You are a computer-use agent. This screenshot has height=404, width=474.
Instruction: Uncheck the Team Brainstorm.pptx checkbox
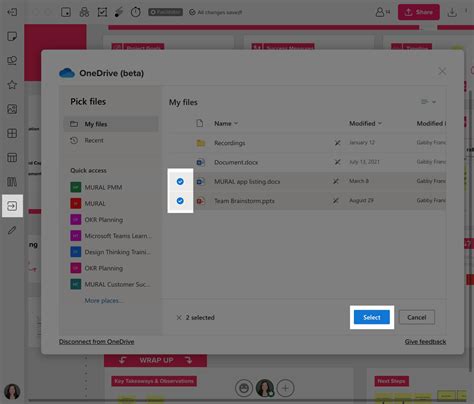click(x=180, y=201)
